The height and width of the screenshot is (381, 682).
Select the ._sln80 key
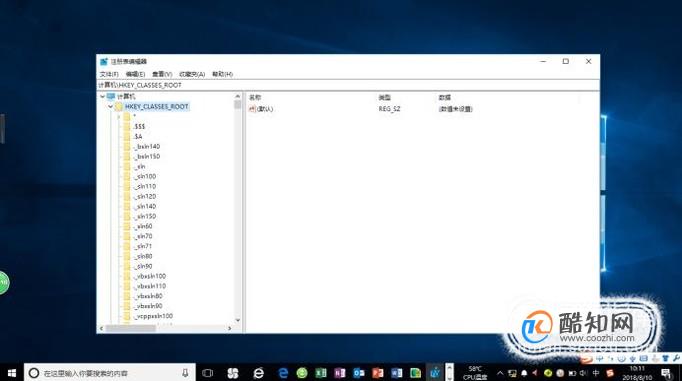coord(143,257)
